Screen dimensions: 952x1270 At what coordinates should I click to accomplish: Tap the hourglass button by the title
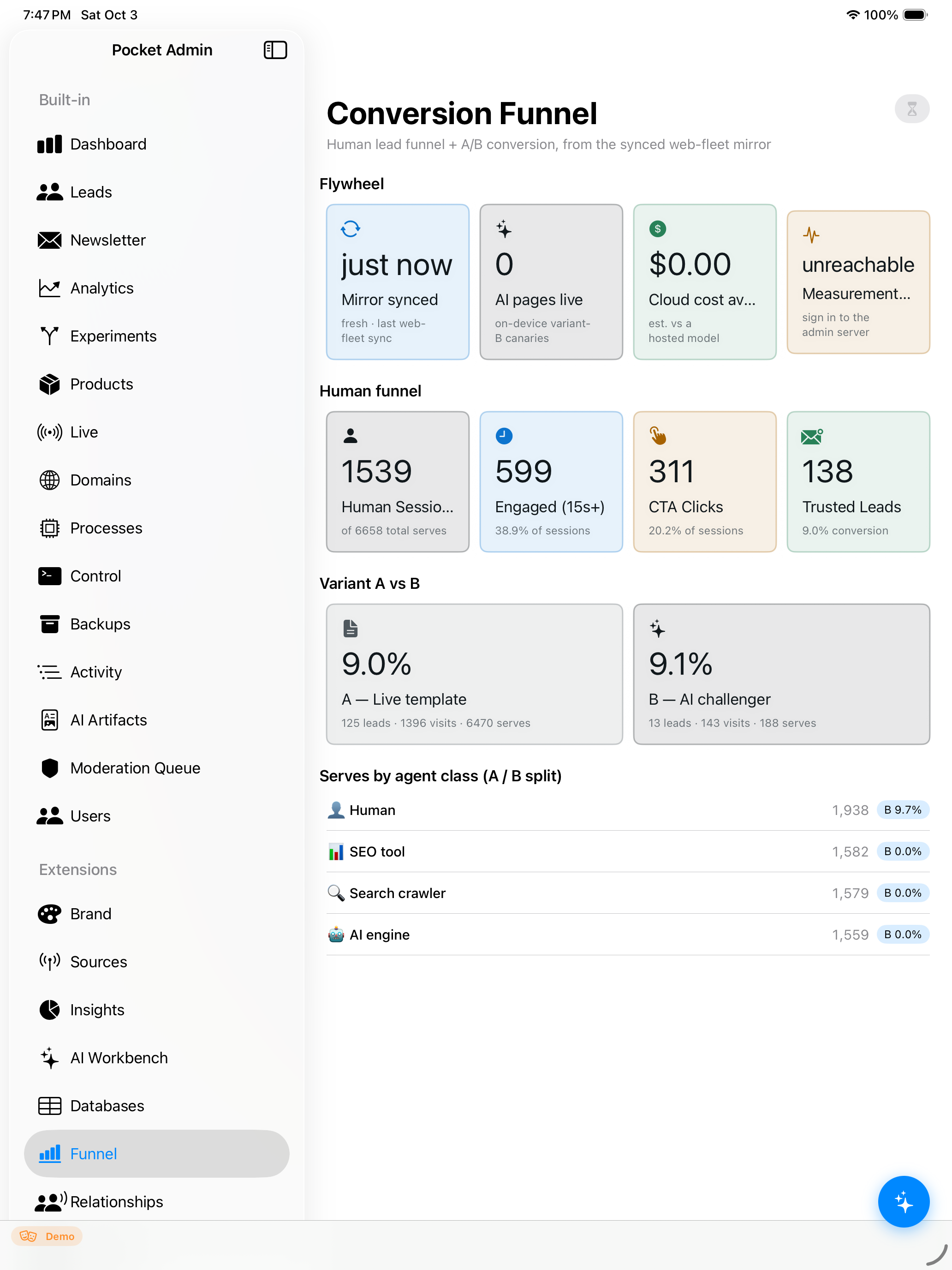[912, 109]
